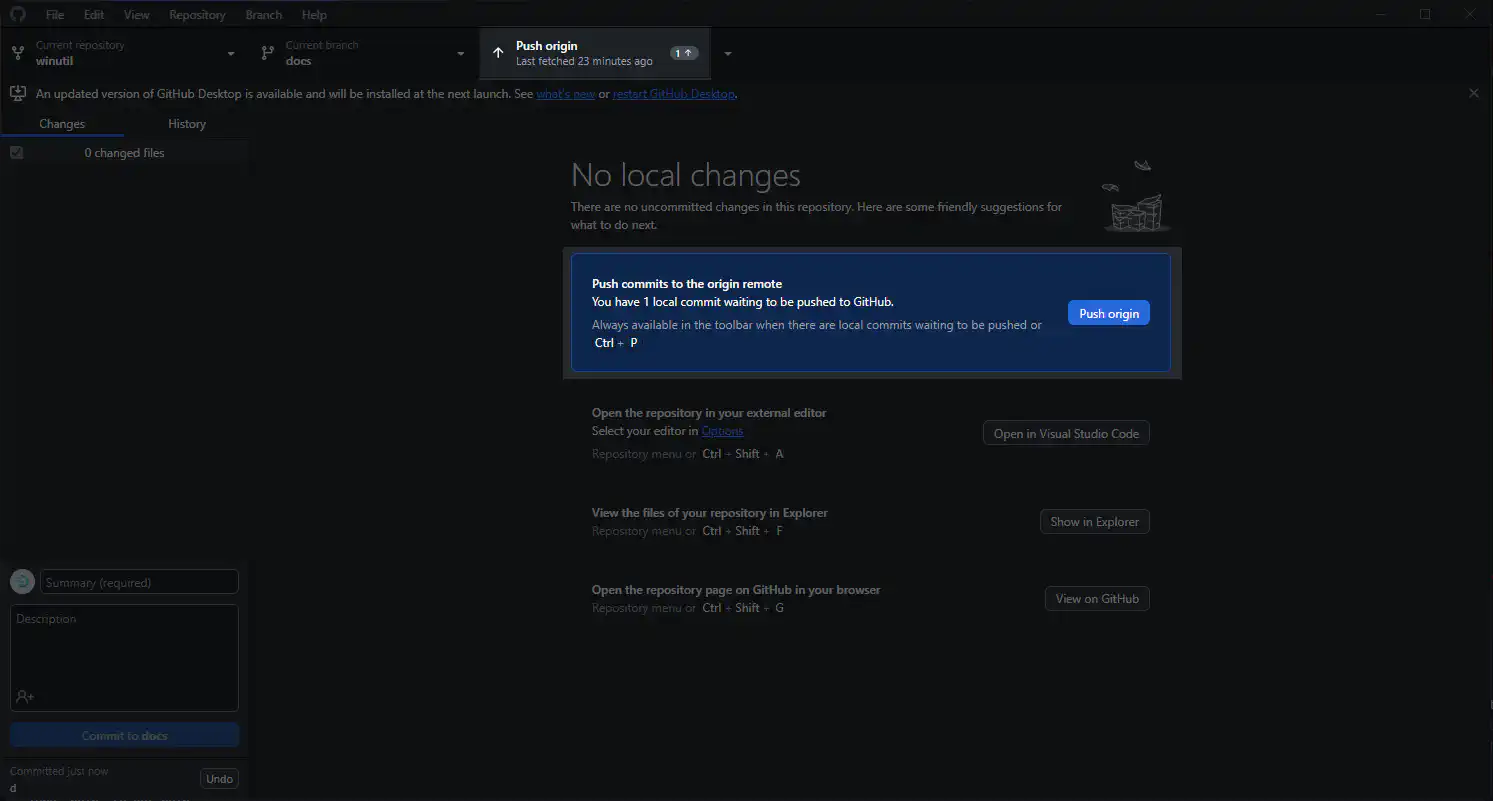
Task: Click the repository icon beside Current repository
Action: pyautogui.click(x=17, y=53)
